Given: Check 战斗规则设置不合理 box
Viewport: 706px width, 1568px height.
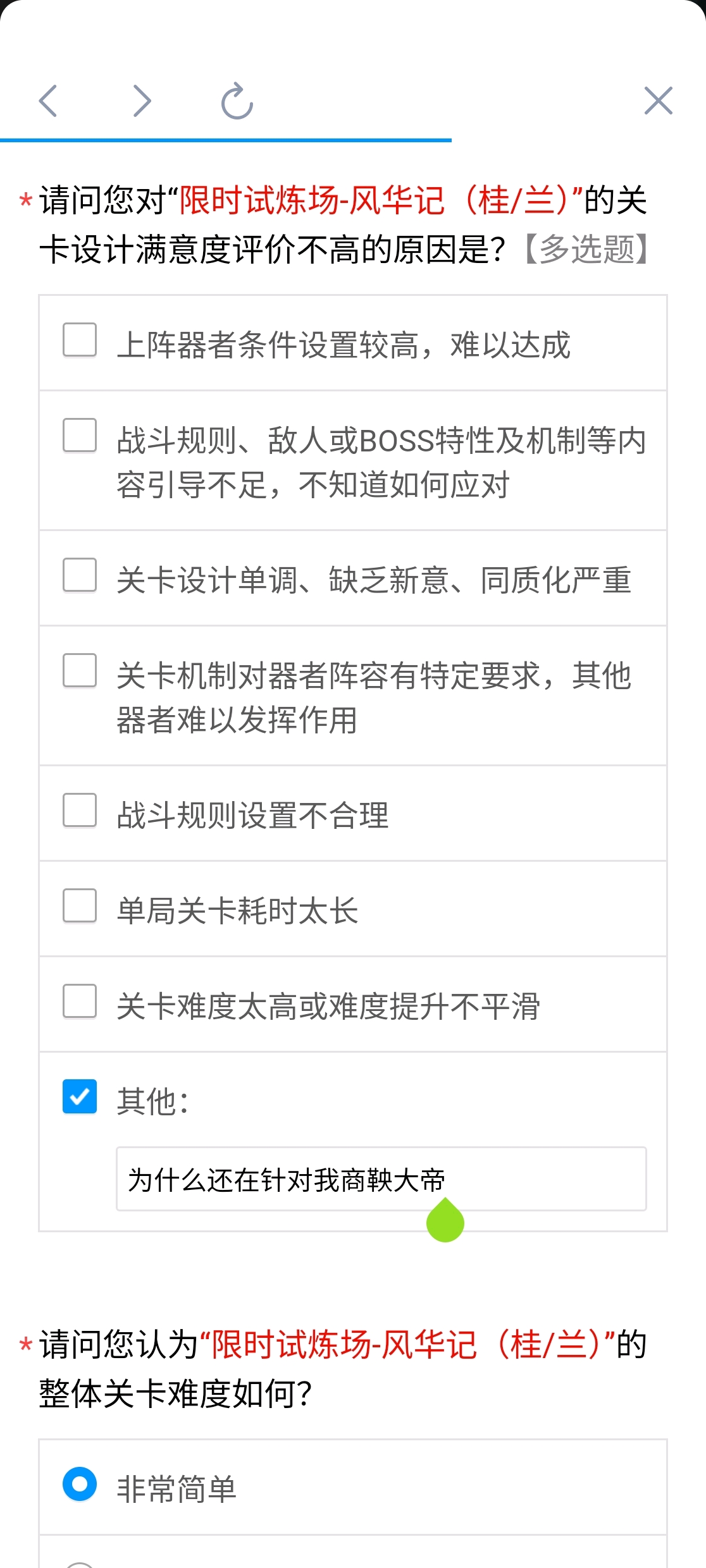Looking at the screenshot, I should pos(80,810).
